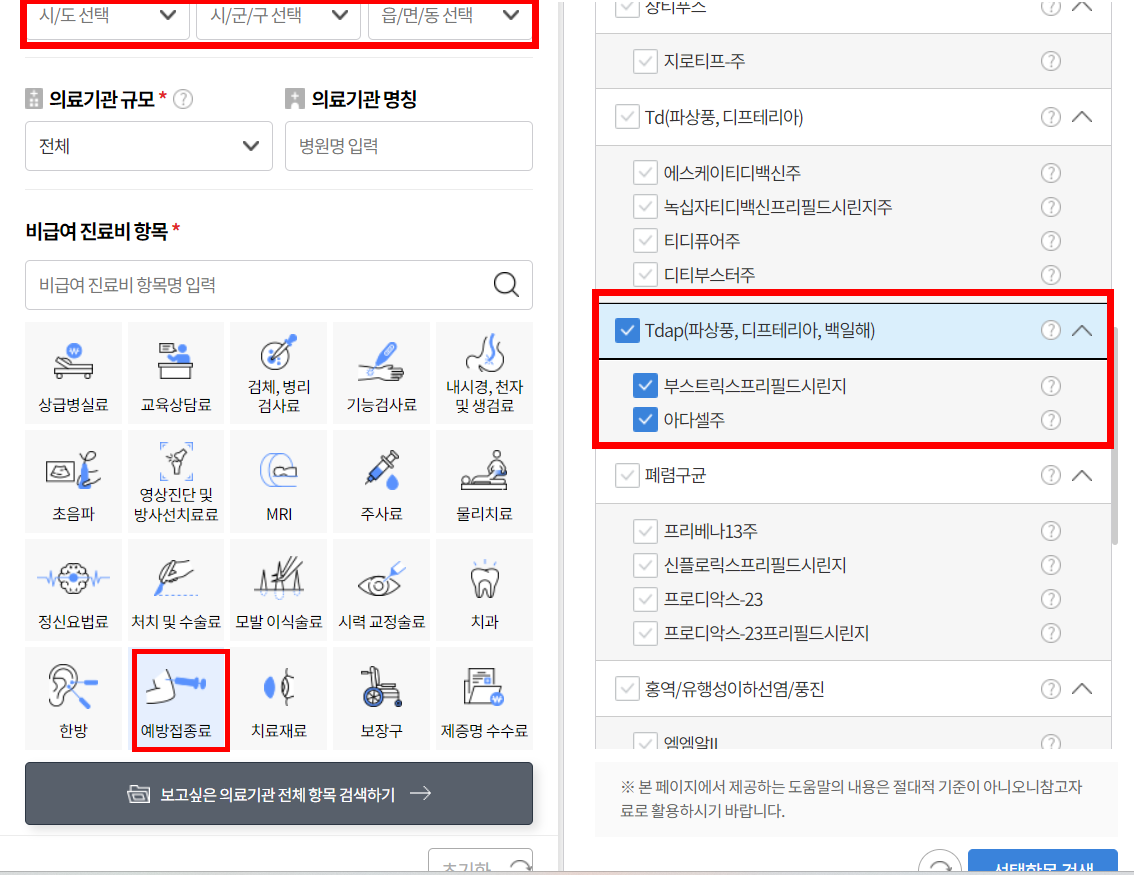Viewport: 1134px width, 875px height.
Task: Click the magnifier icon in item search field
Action: click(x=506, y=285)
